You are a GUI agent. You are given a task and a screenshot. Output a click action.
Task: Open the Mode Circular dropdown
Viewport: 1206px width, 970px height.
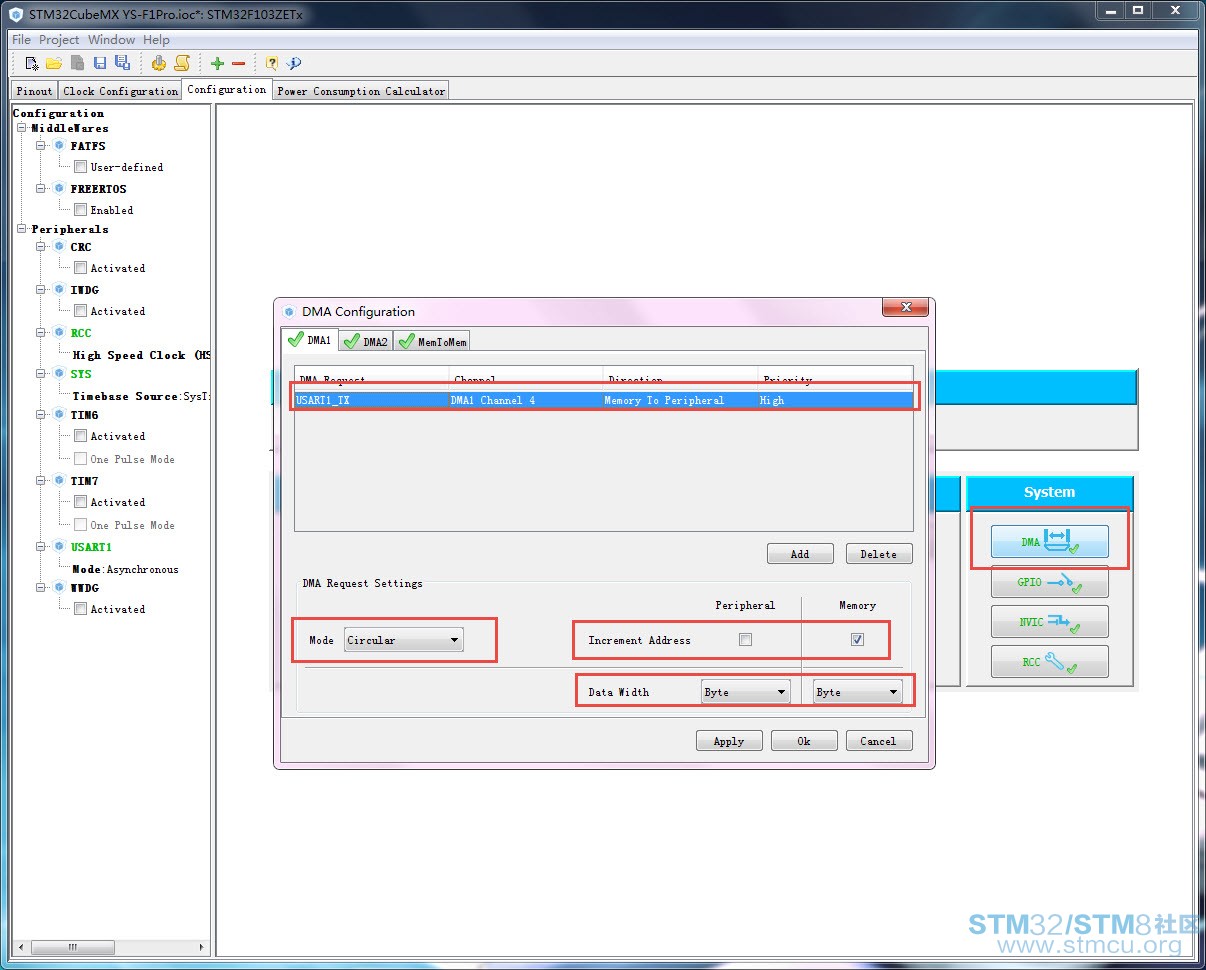[403, 640]
